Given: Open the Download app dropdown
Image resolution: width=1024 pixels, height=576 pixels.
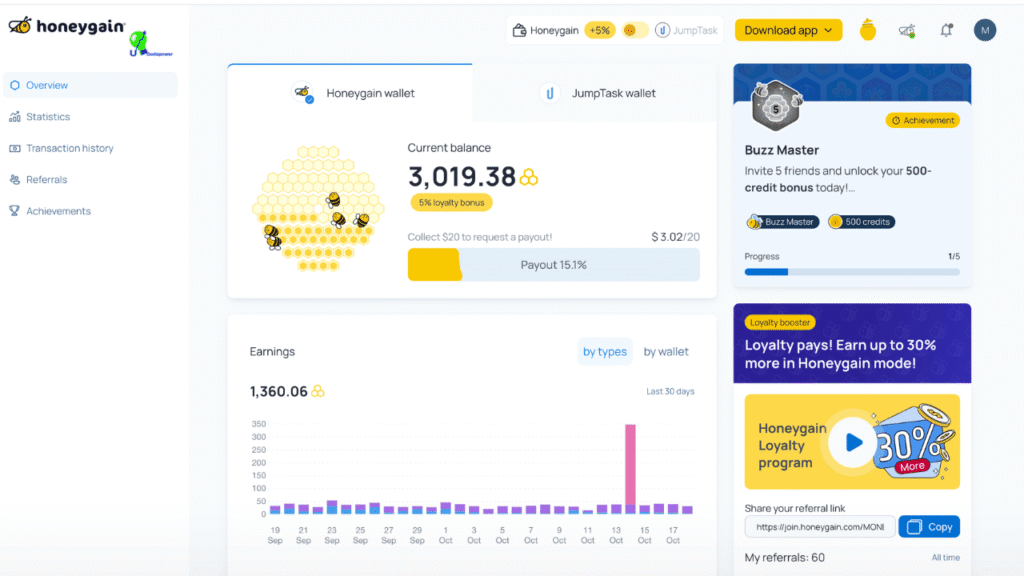Looking at the screenshot, I should point(788,30).
